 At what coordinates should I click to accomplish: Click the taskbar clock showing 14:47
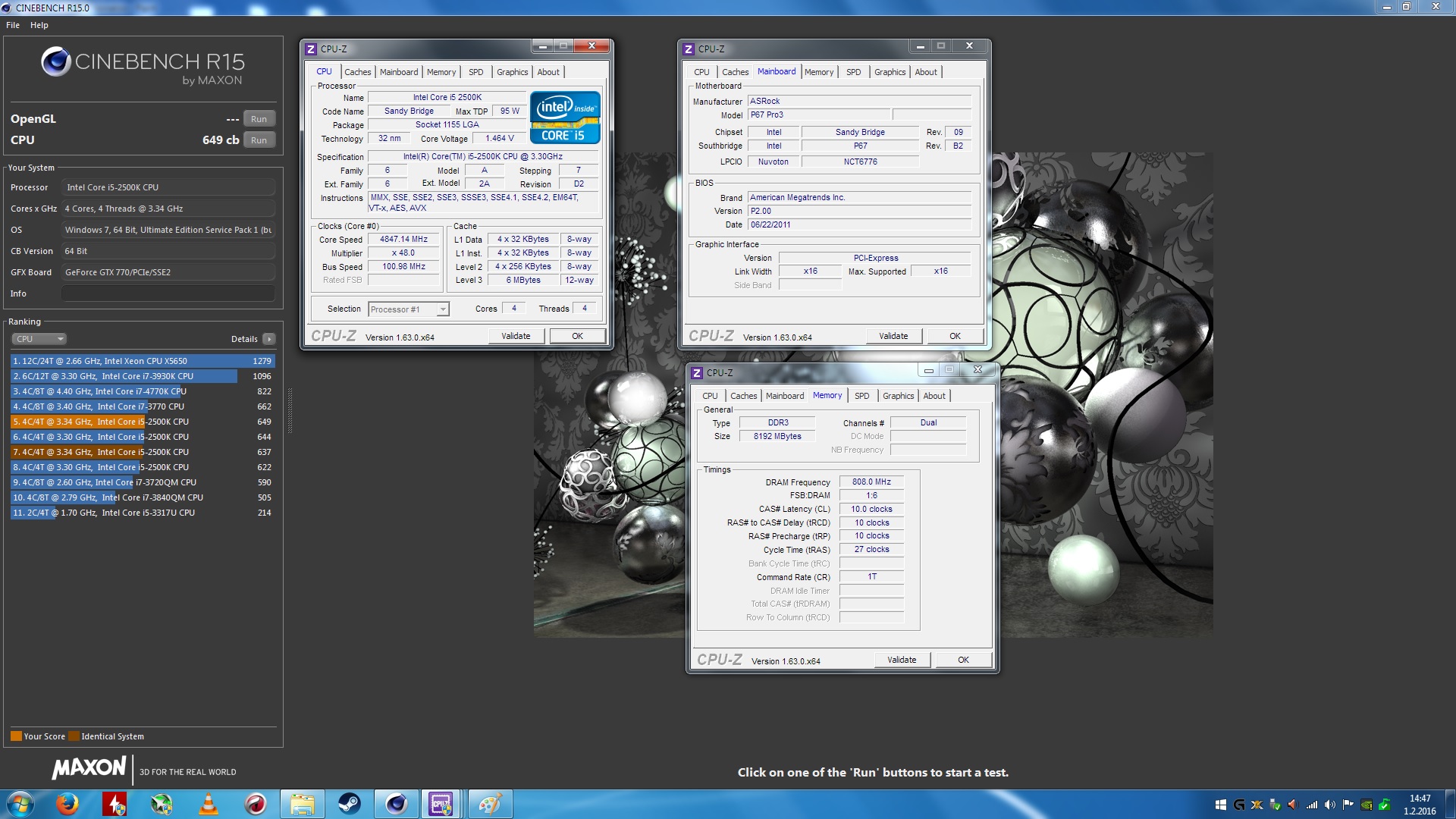1420,805
